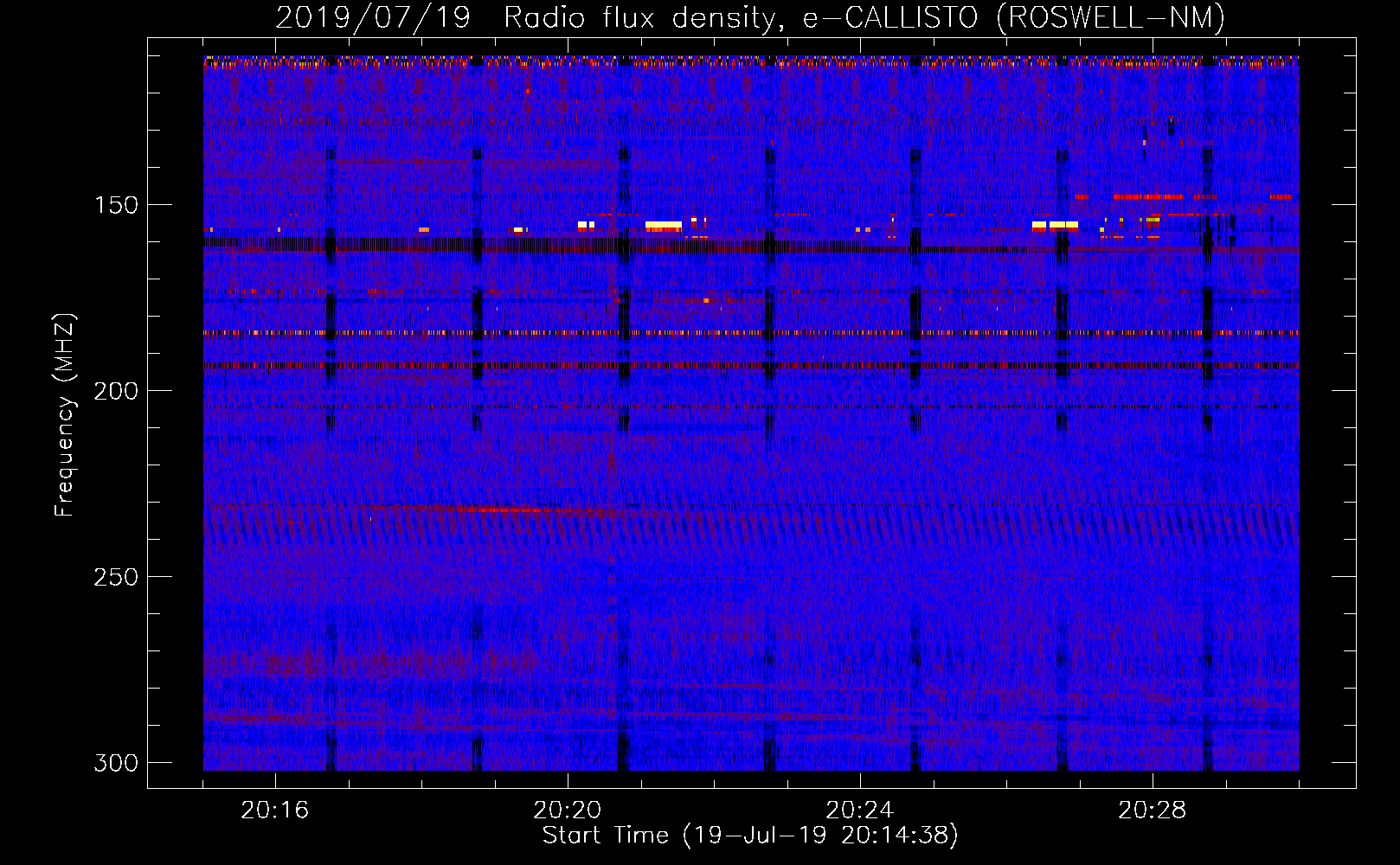Image resolution: width=1400 pixels, height=865 pixels.
Task: Click the 150 frequency tick label
Action: 116,205
